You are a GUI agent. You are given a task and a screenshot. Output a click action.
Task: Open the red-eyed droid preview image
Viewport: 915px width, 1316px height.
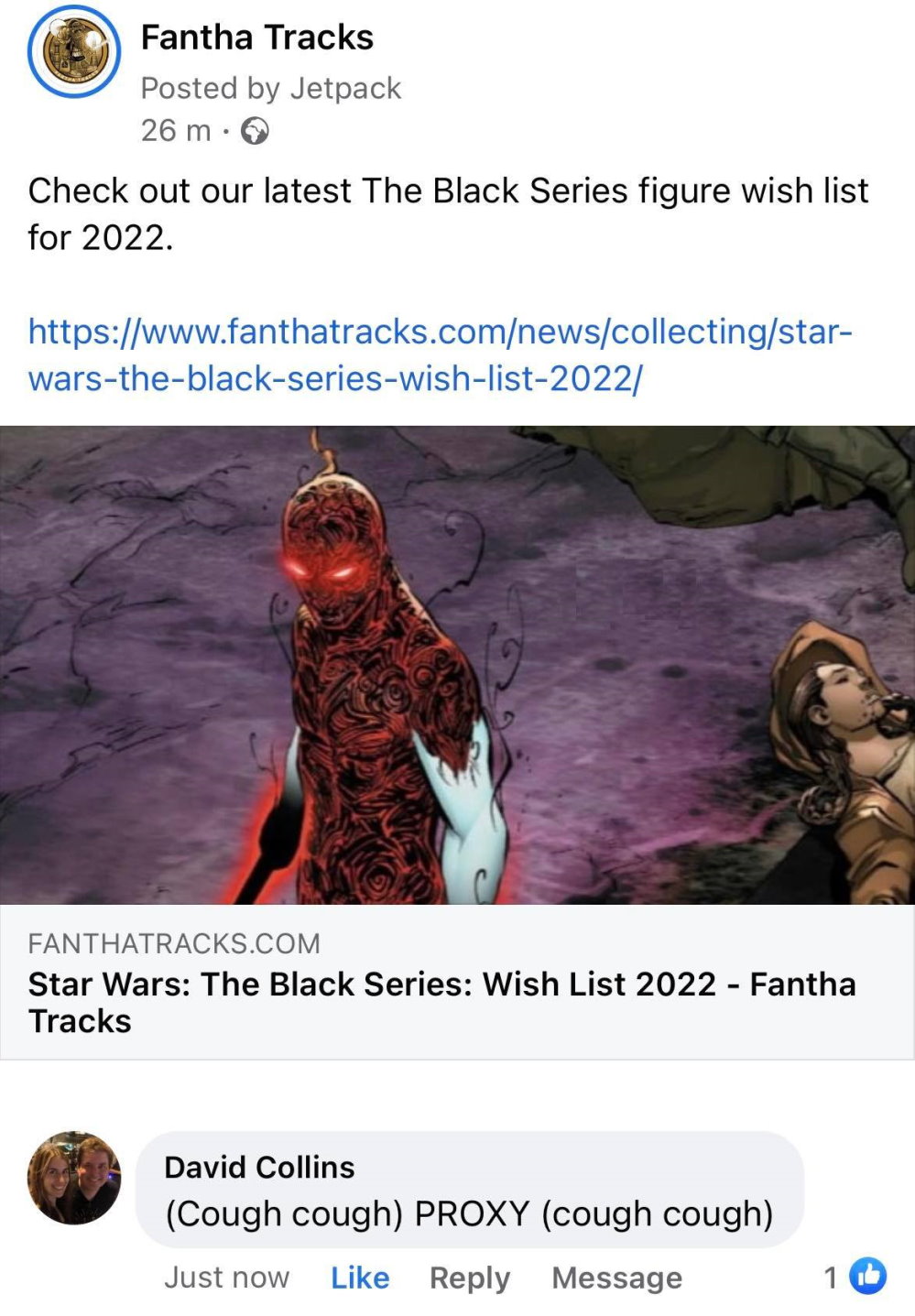coord(457,665)
